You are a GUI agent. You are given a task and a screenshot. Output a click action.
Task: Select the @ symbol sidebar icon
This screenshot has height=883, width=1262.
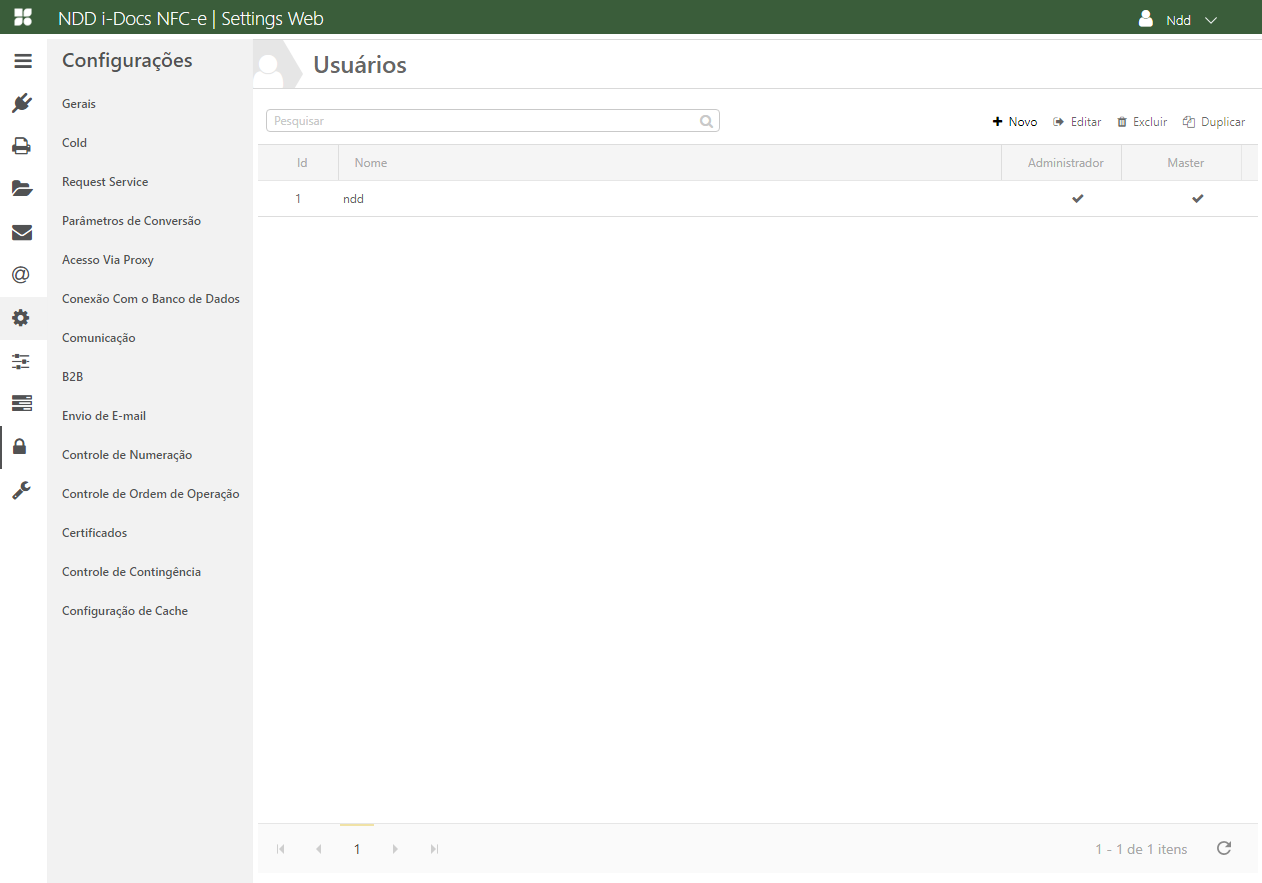pyautogui.click(x=22, y=275)
